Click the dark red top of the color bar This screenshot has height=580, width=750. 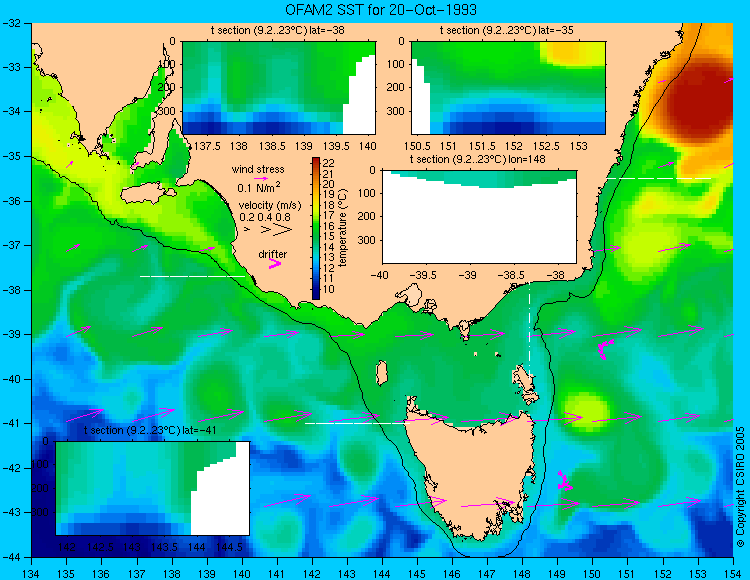pyautogui.click(x=316, y=161)
